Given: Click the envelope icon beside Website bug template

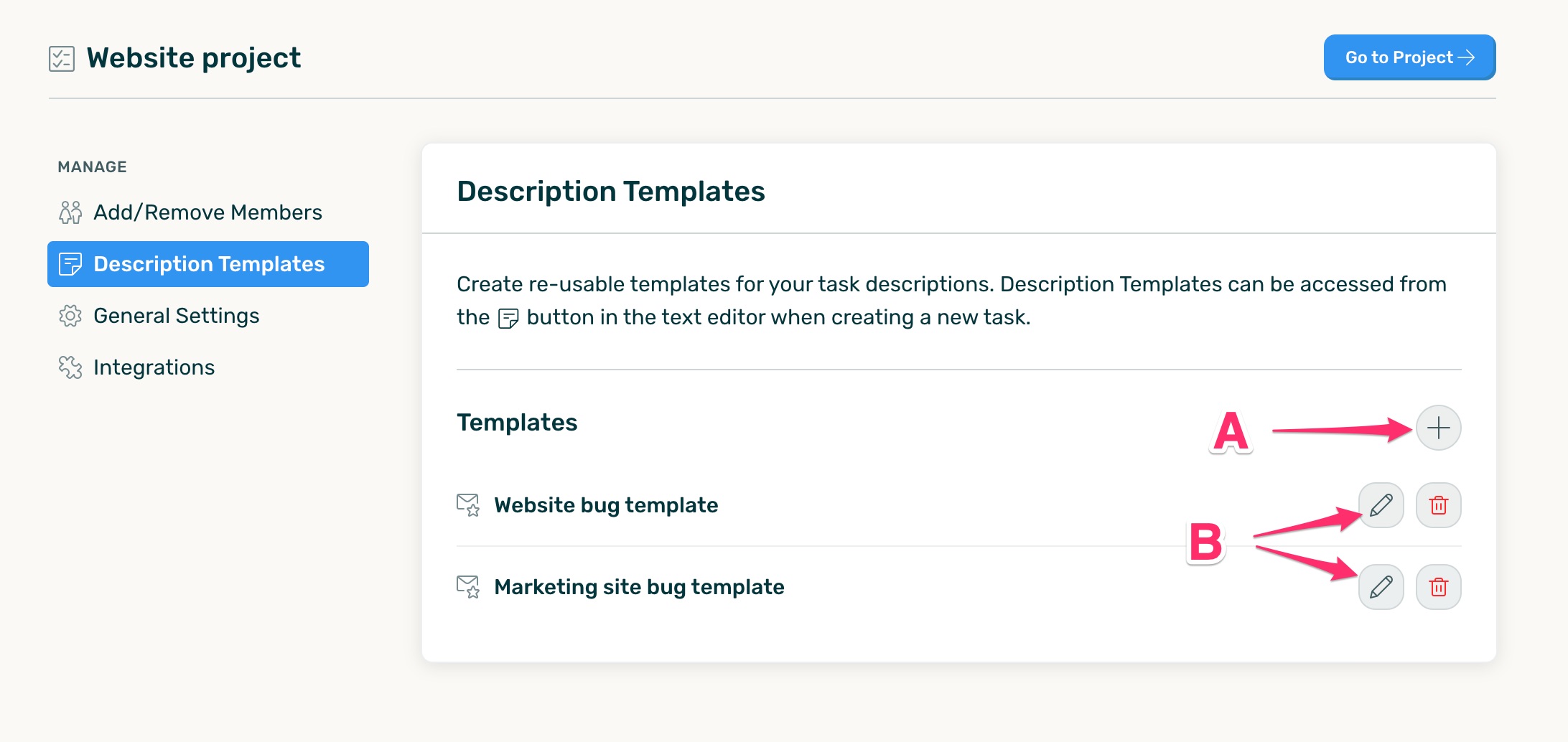Looking at the screenshot, I should 468,504.
